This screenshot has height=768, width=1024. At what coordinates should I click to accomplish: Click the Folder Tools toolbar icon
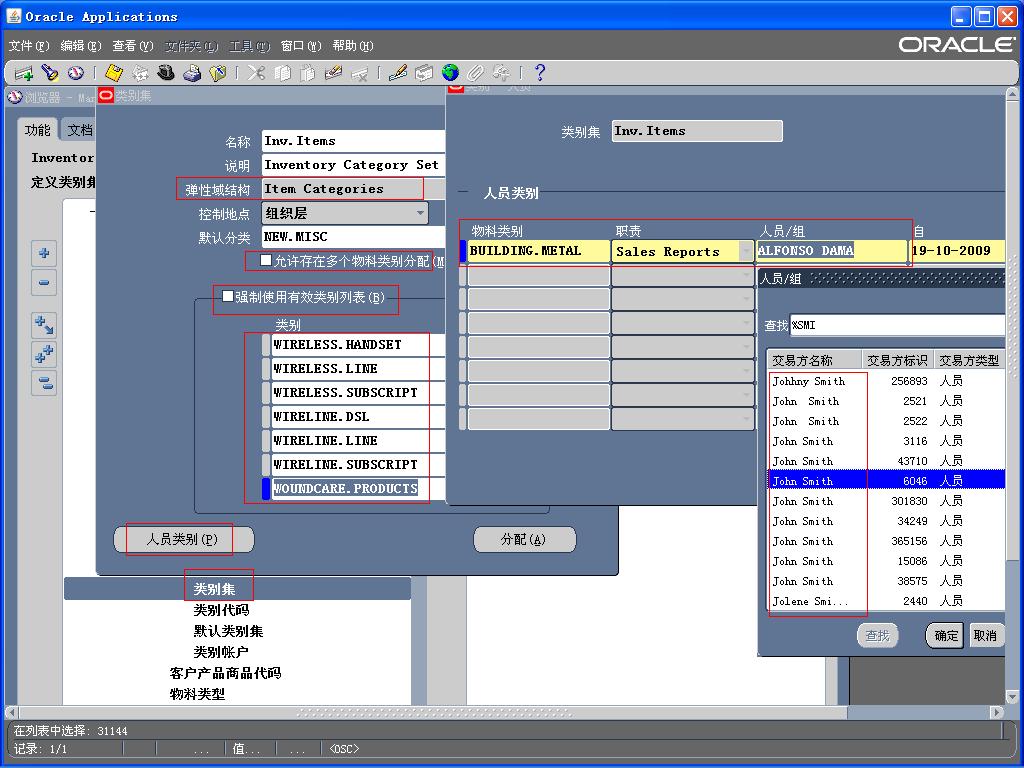(502, 72)
